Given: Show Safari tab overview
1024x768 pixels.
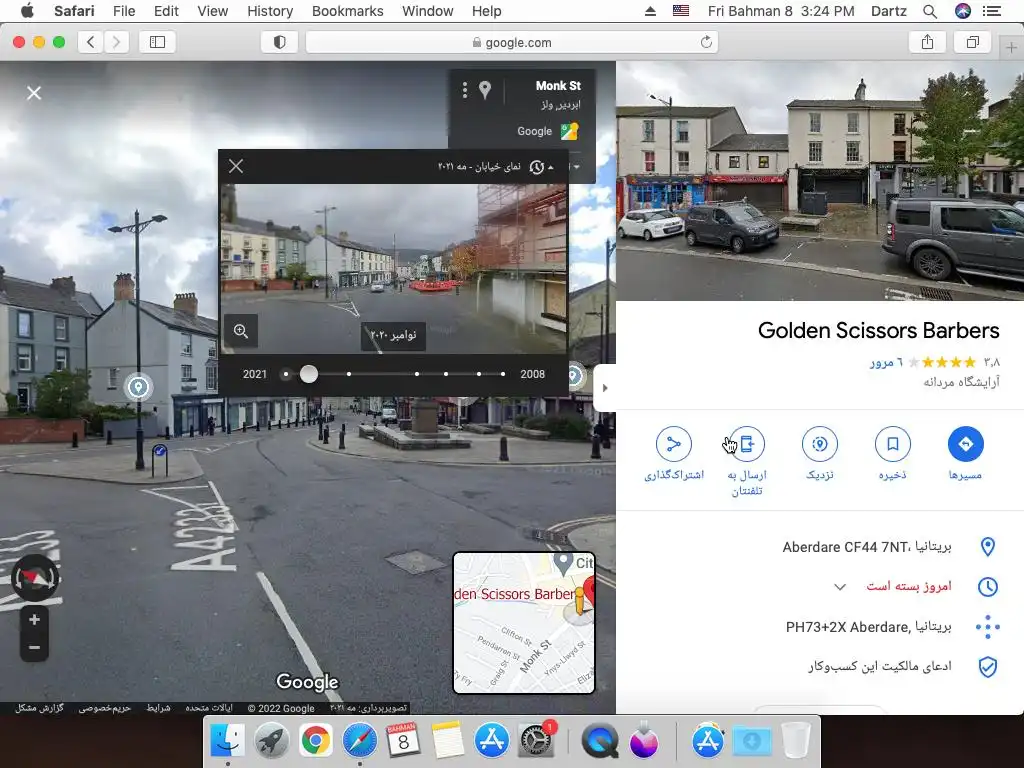Looking at the screenshot, I should (972, 42).
